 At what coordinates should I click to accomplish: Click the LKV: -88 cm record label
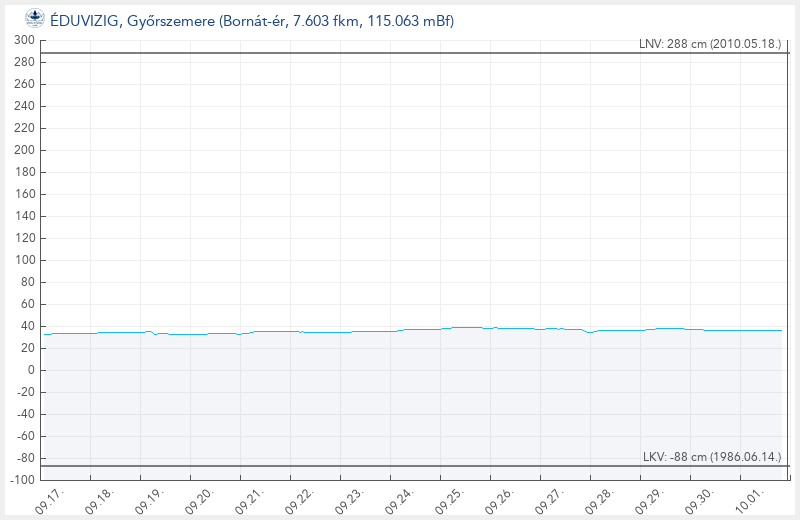711,457
